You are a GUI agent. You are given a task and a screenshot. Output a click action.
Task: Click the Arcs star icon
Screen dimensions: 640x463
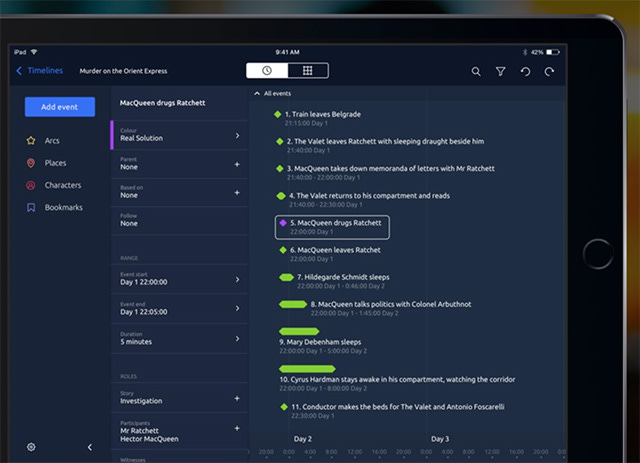coord(31,140)
